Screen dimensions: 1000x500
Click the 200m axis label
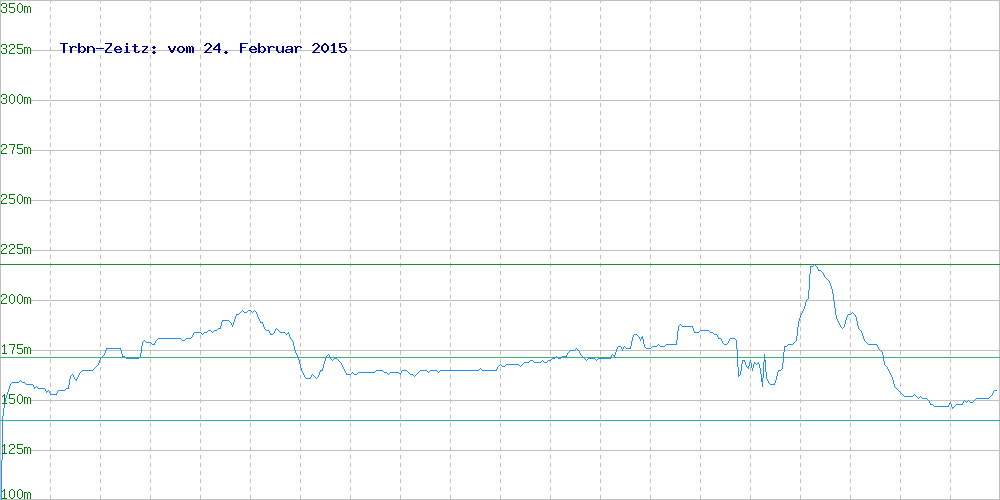17,300
